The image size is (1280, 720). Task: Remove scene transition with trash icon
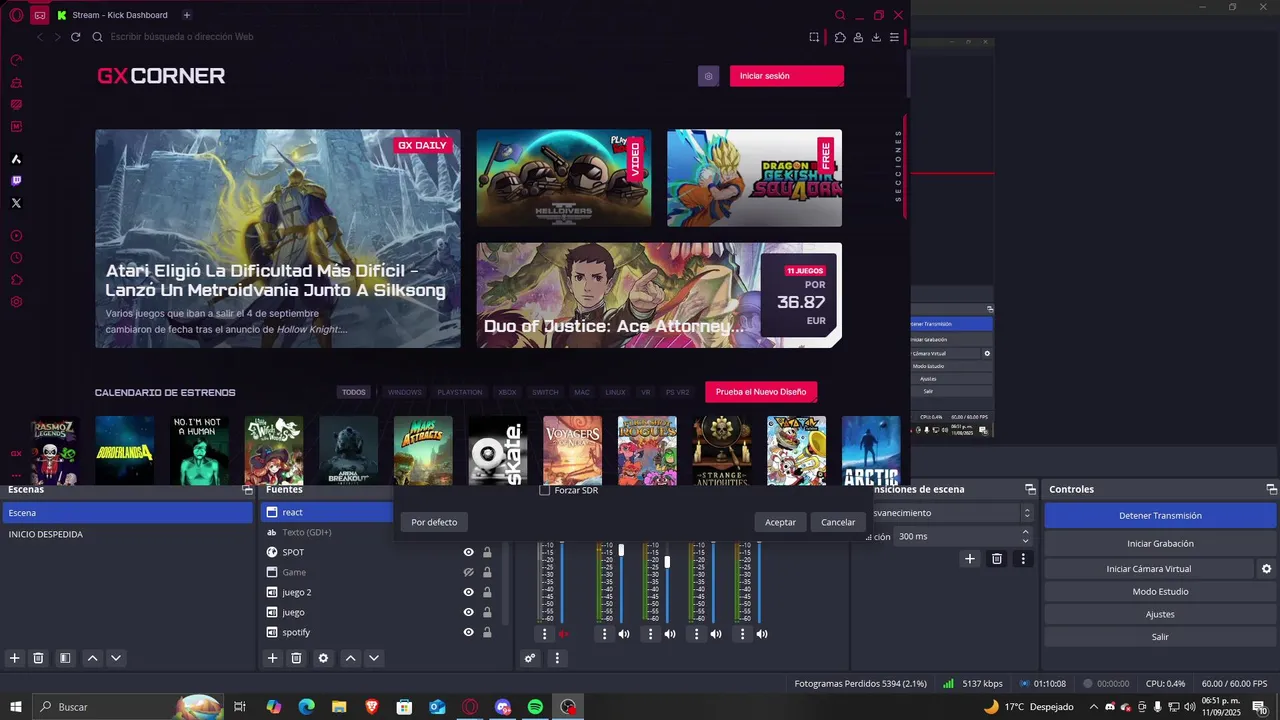coord(997,559)
